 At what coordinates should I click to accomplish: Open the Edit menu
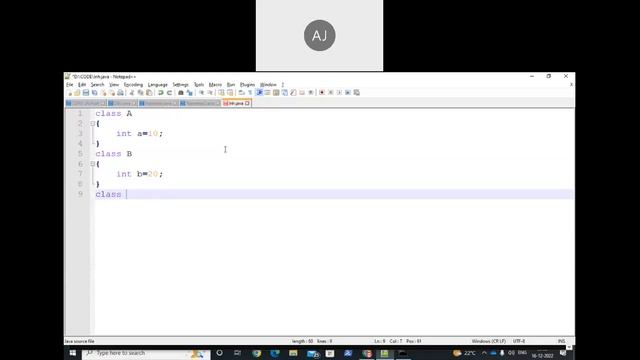[x=82, y=84]
